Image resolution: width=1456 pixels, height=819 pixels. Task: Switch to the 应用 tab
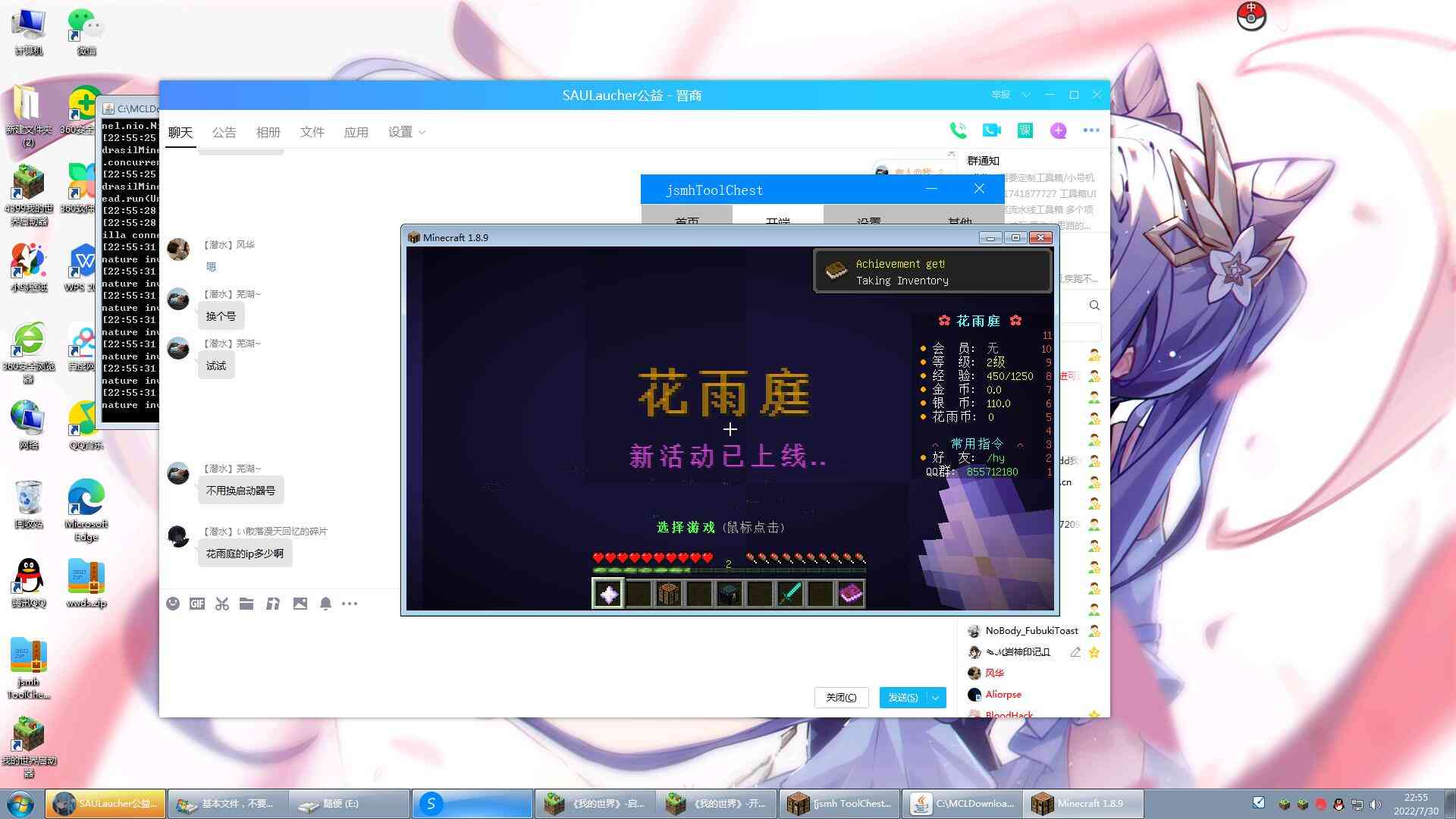point(356,132)
